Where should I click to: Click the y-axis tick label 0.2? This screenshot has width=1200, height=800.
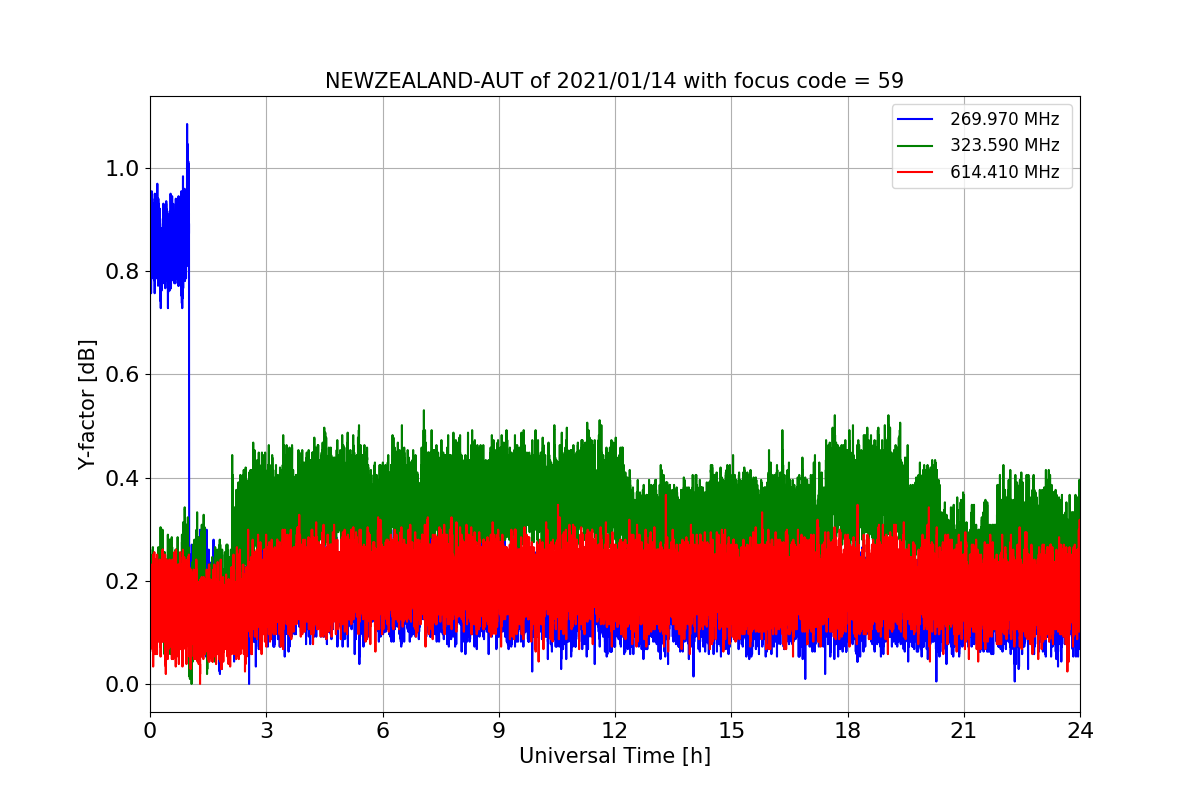point(121,582)
